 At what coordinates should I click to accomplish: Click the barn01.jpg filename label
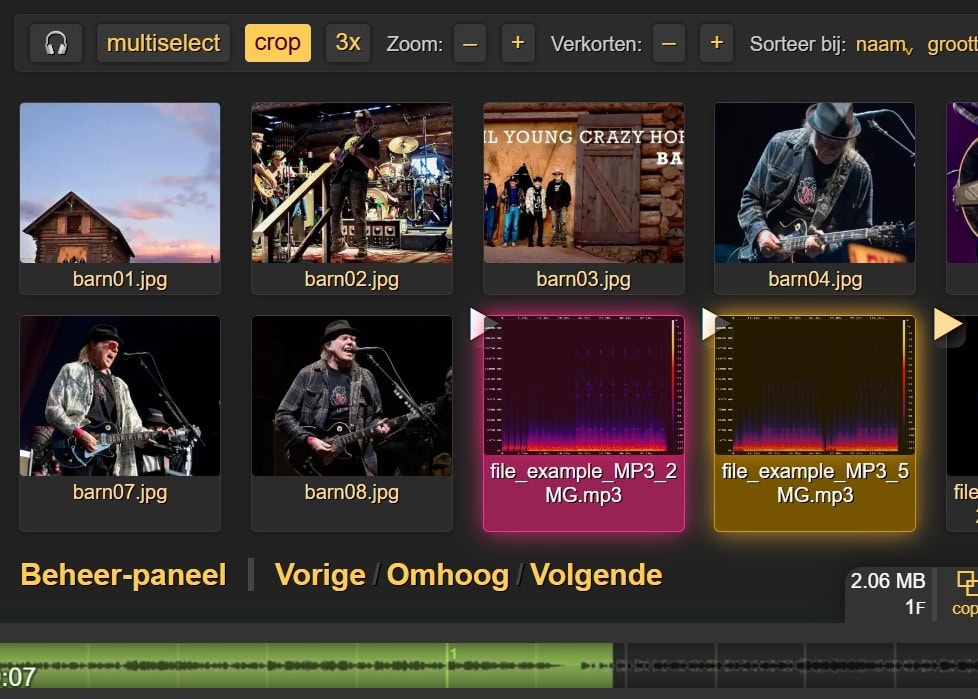pos(120,279)
